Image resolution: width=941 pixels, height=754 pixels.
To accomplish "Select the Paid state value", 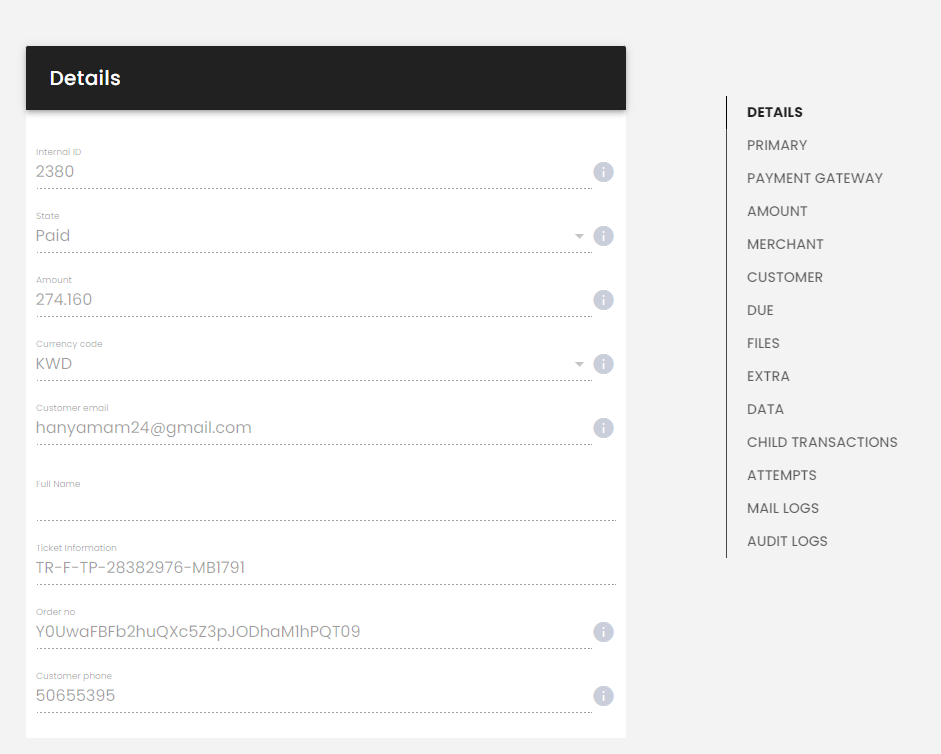I will click(53, 235).
